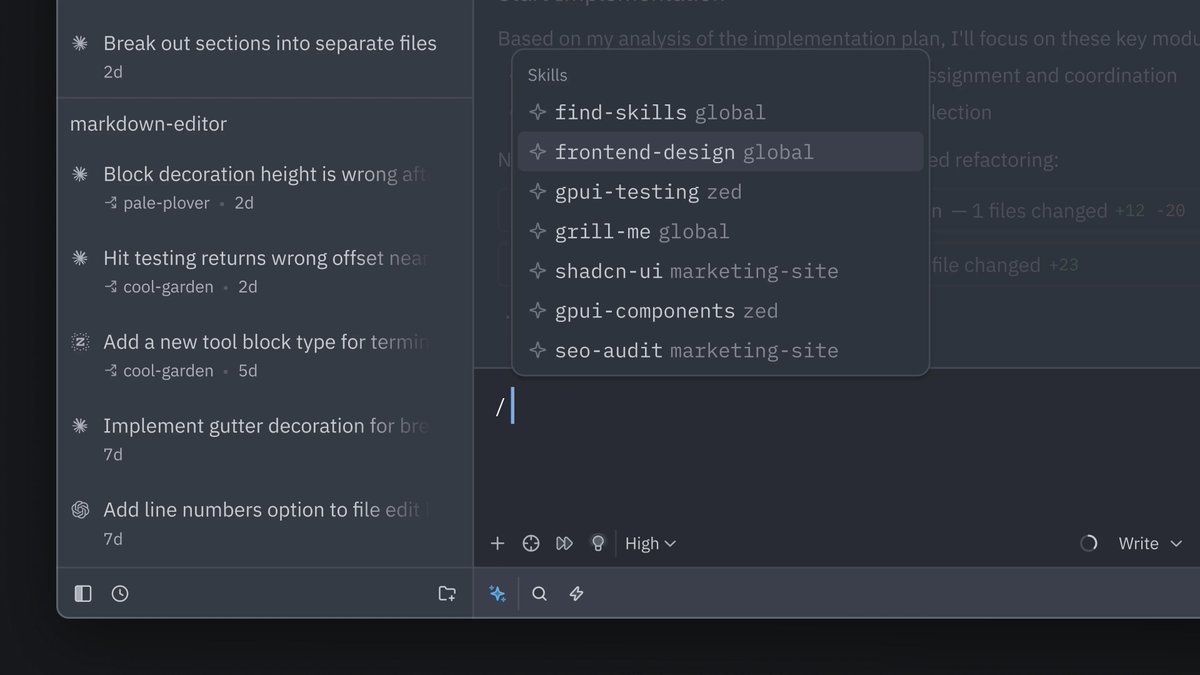This screenshot has width=1200, height=675.
Task: Click the Zed agent icon beside Add a new tool
Action: (x=81, y=342)
